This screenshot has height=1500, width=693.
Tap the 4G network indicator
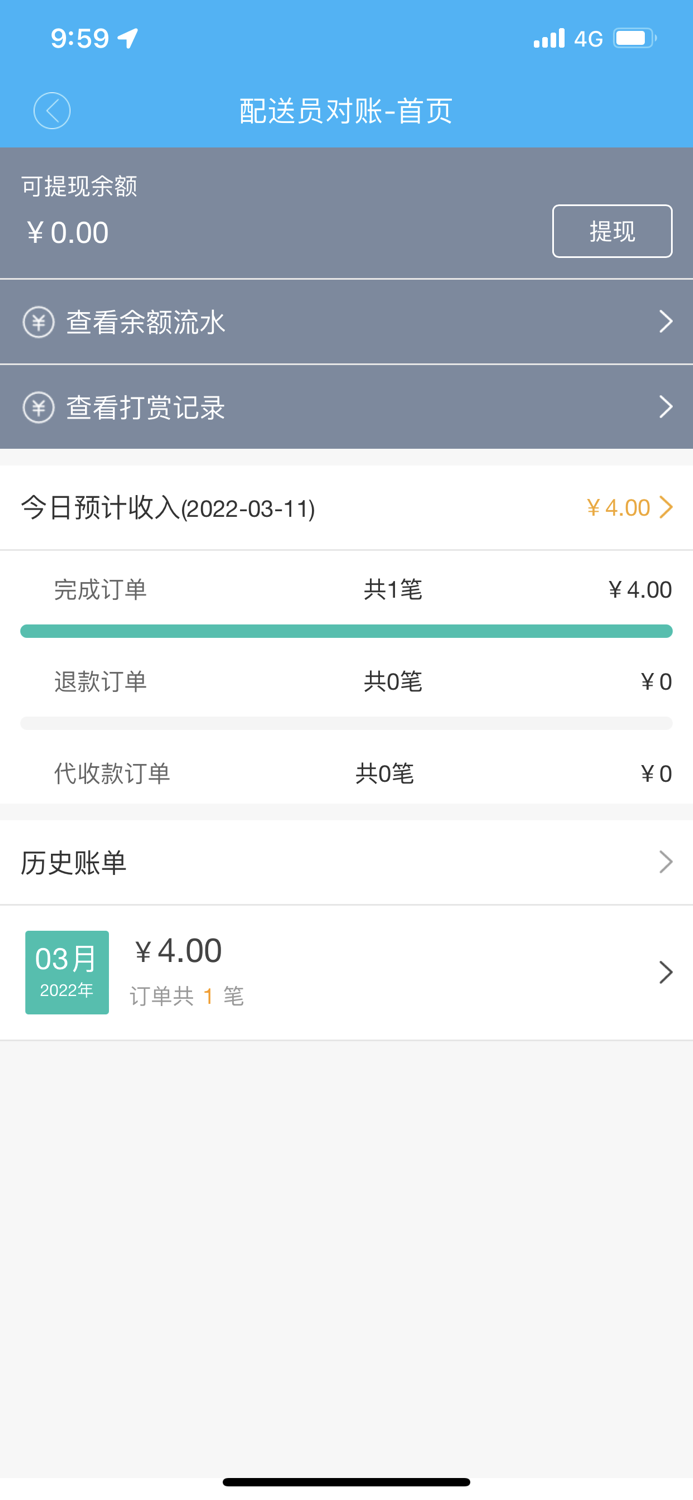click(588, 38)
